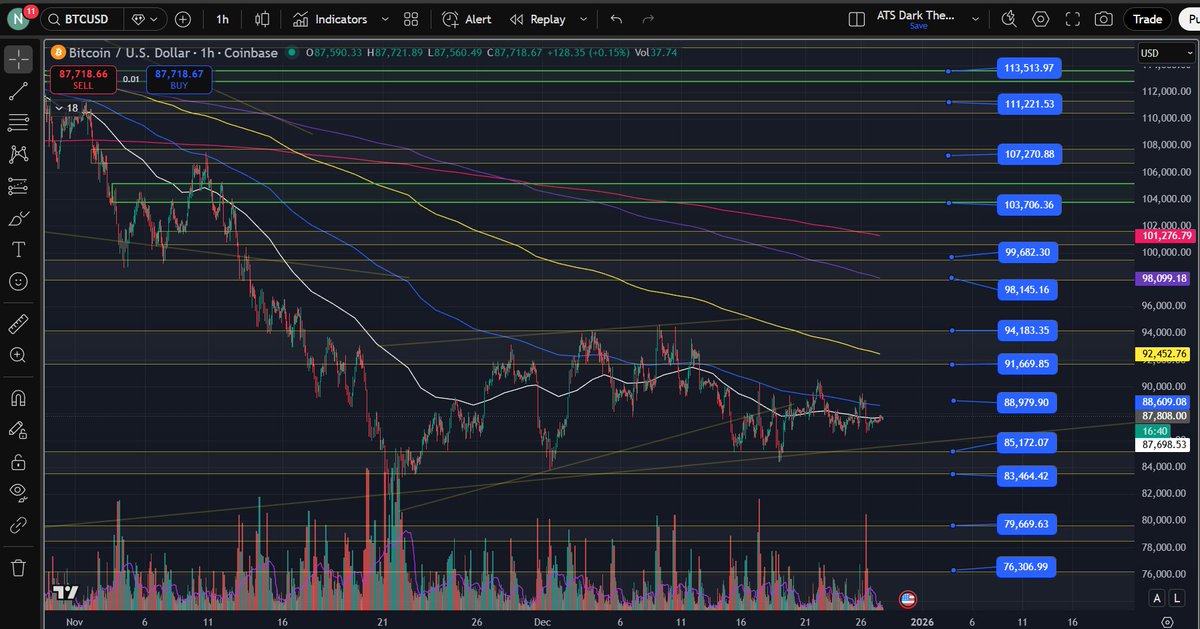Click the 76,306.99 price level label
Image resolution: width=1200 pixels, height=629 pixels.
click(x=1027, y=567)
